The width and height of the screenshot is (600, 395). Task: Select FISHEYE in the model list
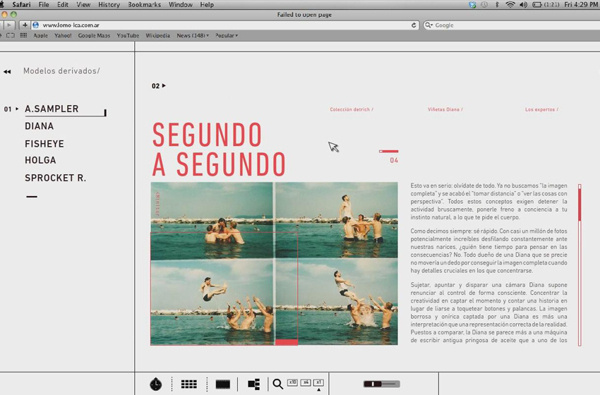[44, 144]
